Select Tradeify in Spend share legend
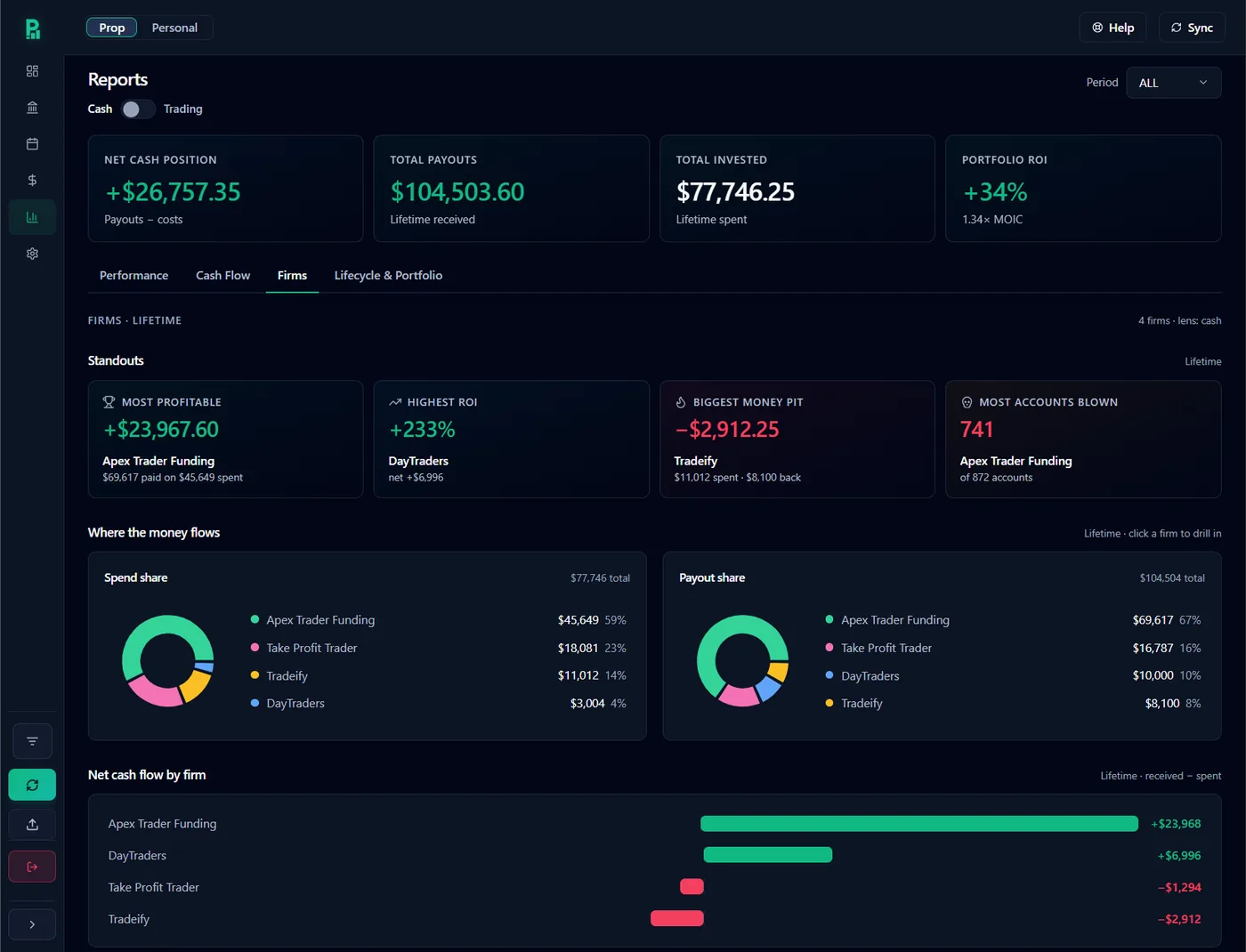 pyautogui.click(x=439, y=675)
